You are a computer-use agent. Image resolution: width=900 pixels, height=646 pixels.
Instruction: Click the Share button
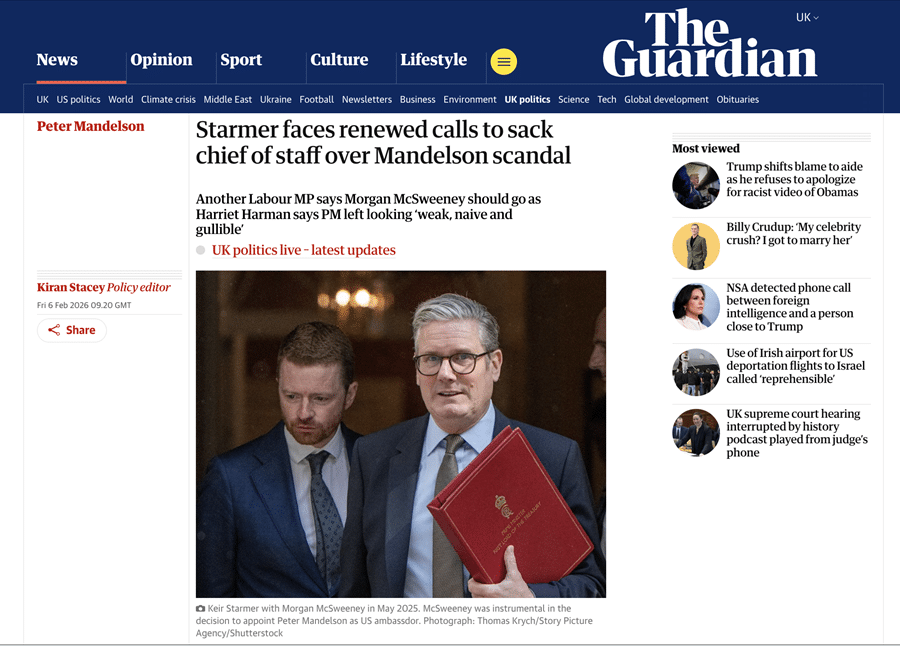point(72,330)
